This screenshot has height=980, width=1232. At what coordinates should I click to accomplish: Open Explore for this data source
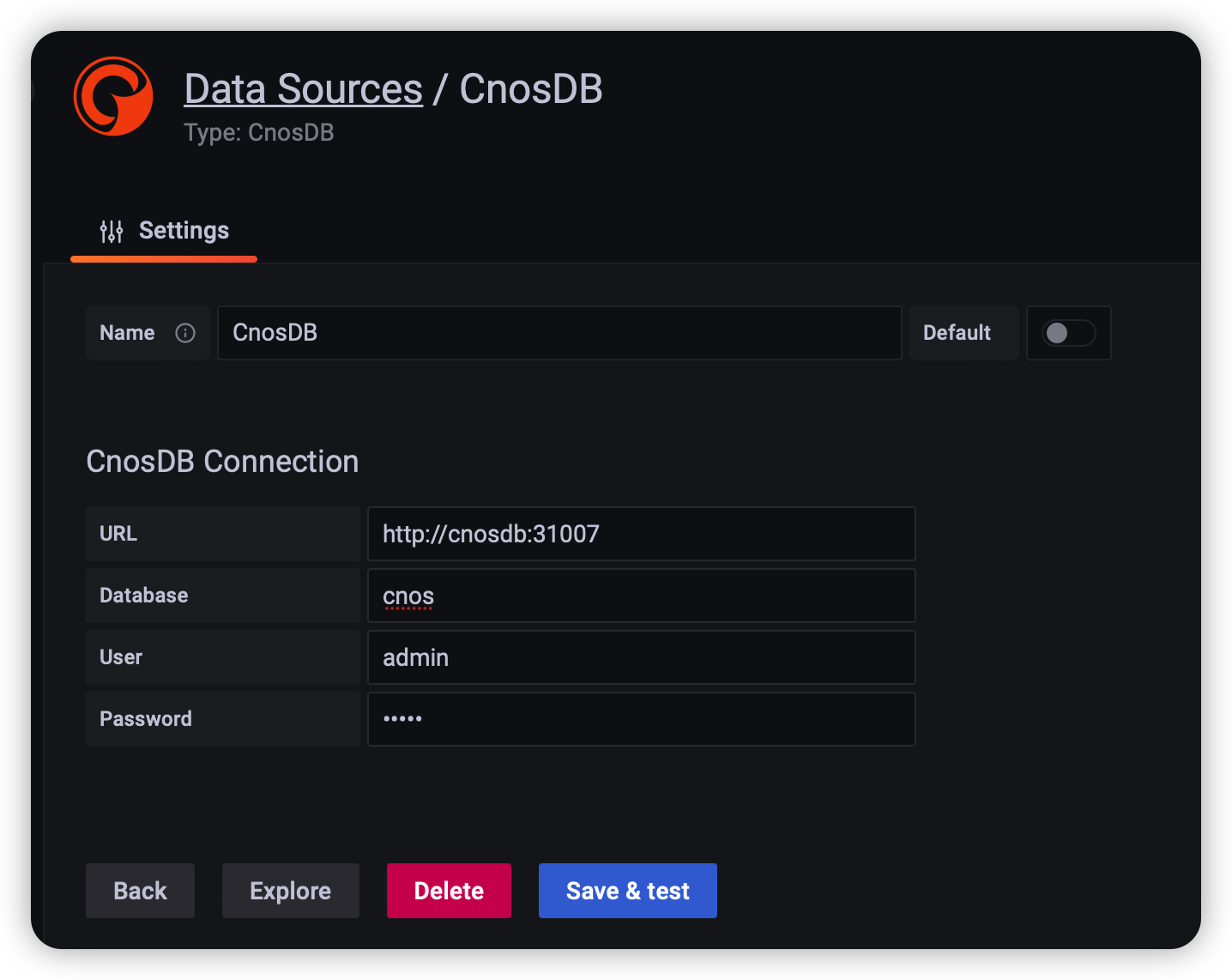pyautogui.click(x=290, y=891)
